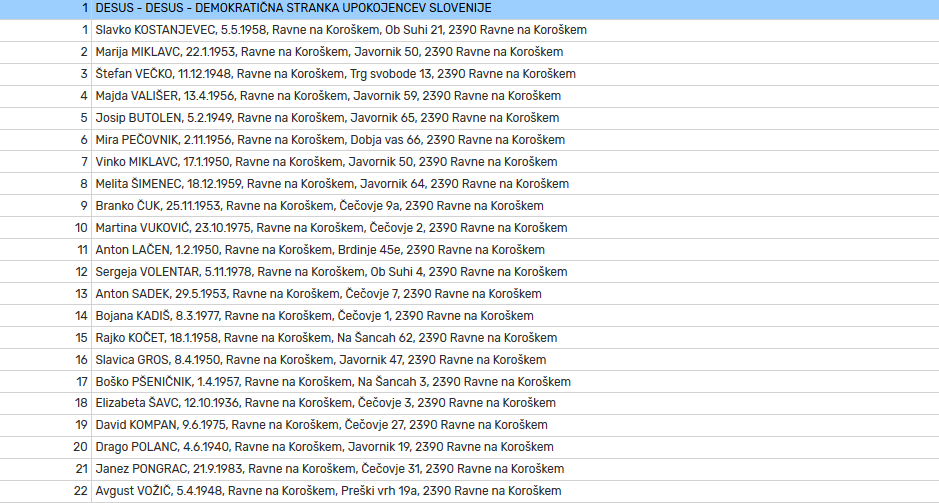Click candidate Slavko KOSTANJEVEC row

coord(470,30)
